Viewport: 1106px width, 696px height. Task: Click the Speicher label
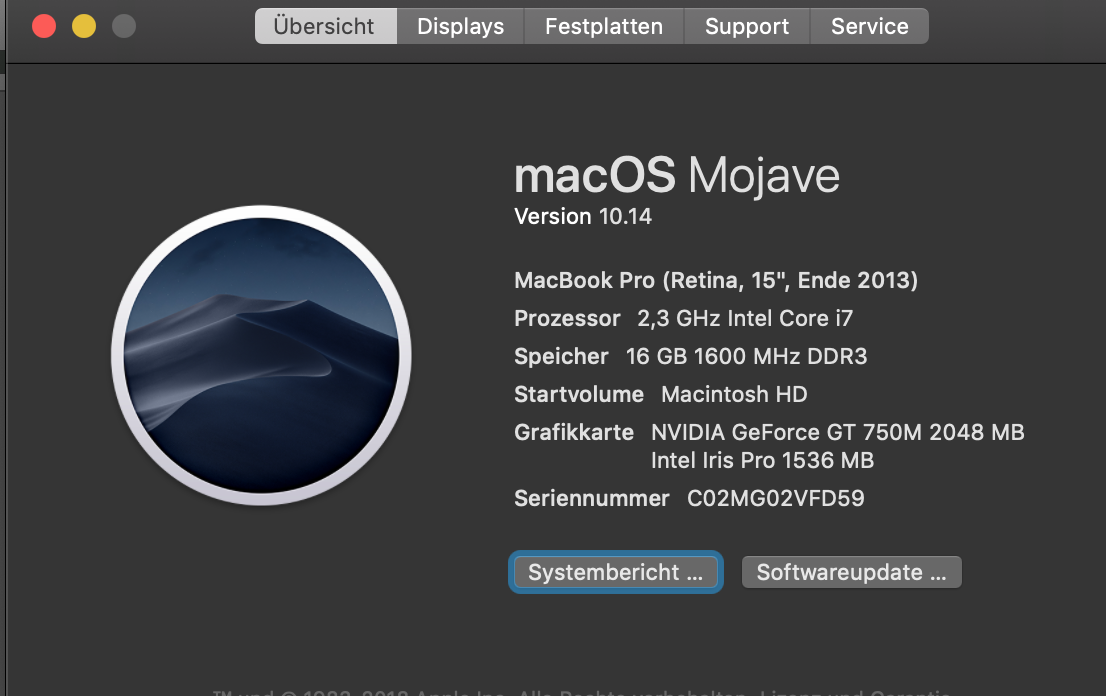pos(561,357)
